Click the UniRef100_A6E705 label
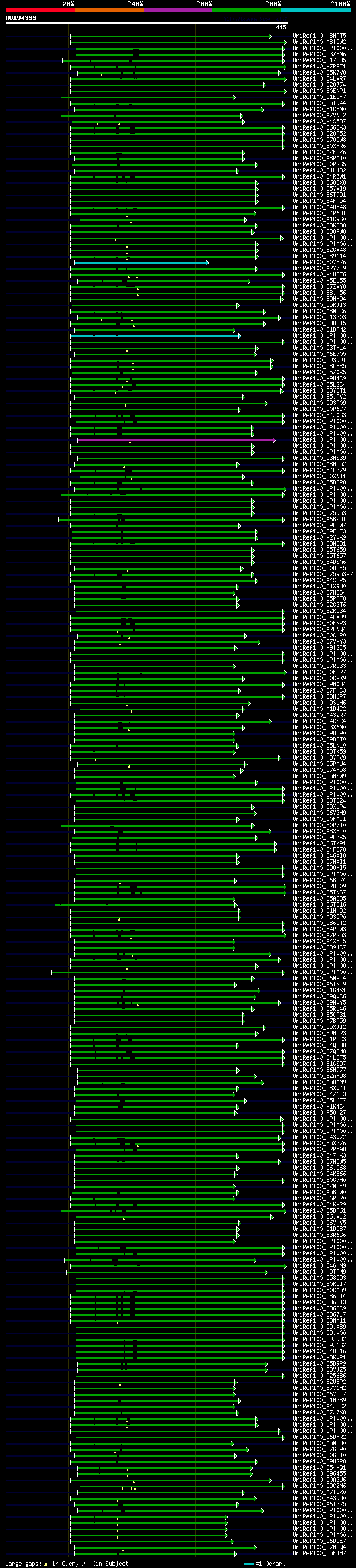Image resolution: width=356 pixels, height=1568 pixels. pyautogui.click(x=319, y=354)
